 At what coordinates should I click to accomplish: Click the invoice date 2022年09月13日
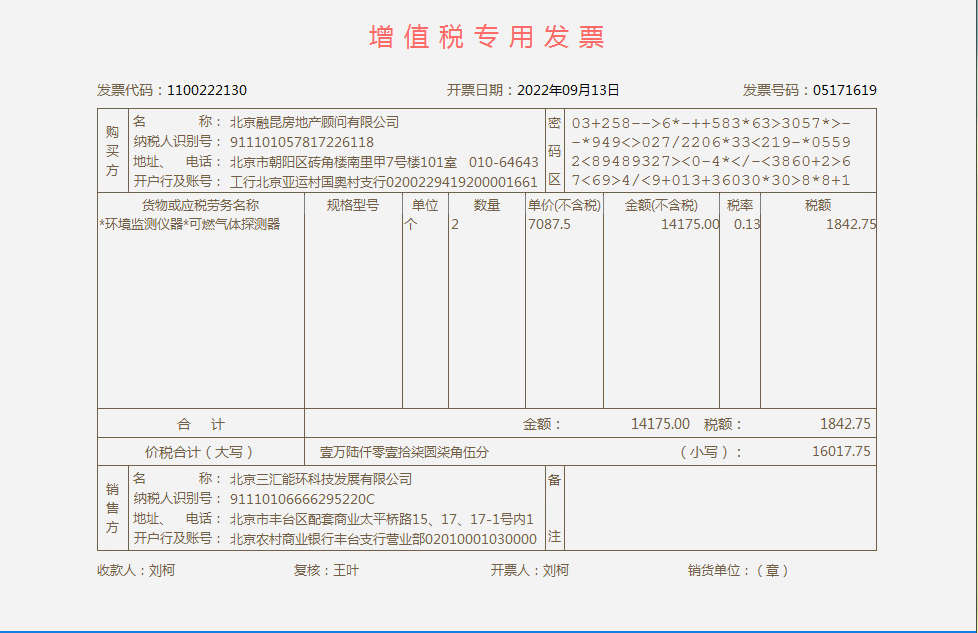[568, 90]
